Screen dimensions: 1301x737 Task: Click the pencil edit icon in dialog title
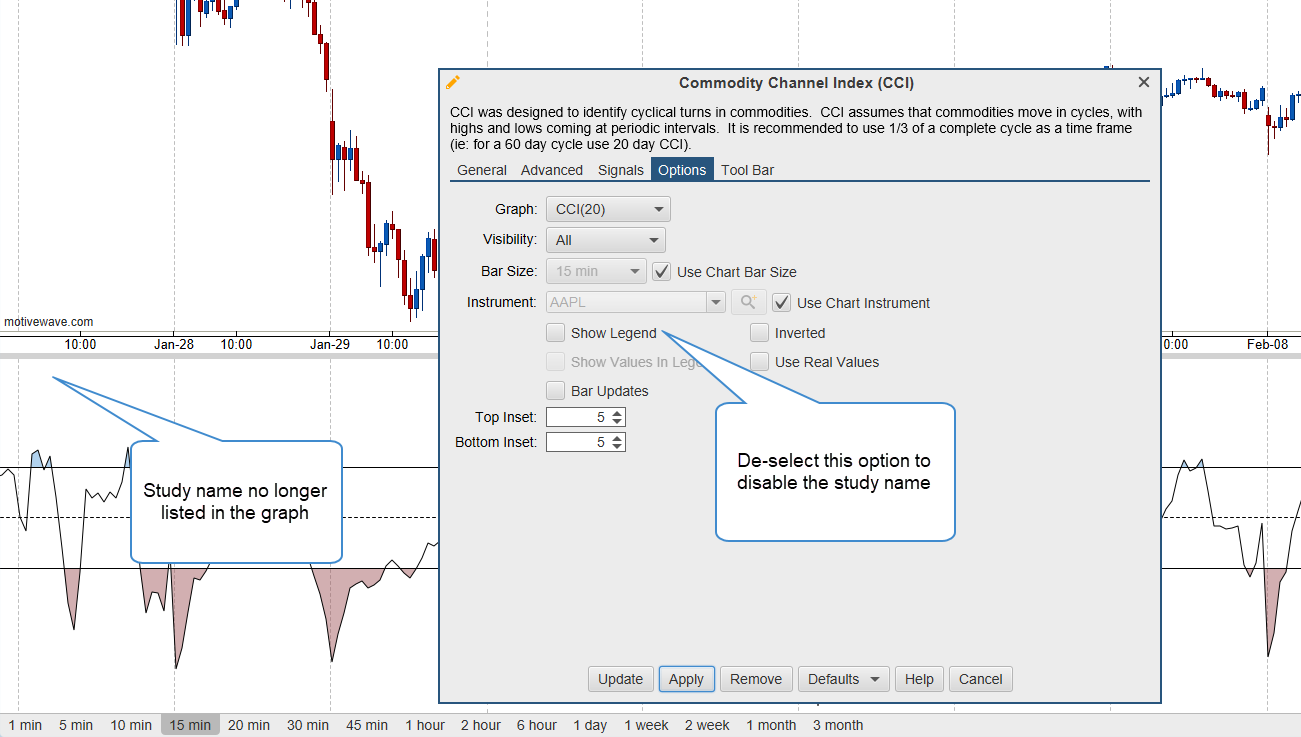click(x=453, y=83)
